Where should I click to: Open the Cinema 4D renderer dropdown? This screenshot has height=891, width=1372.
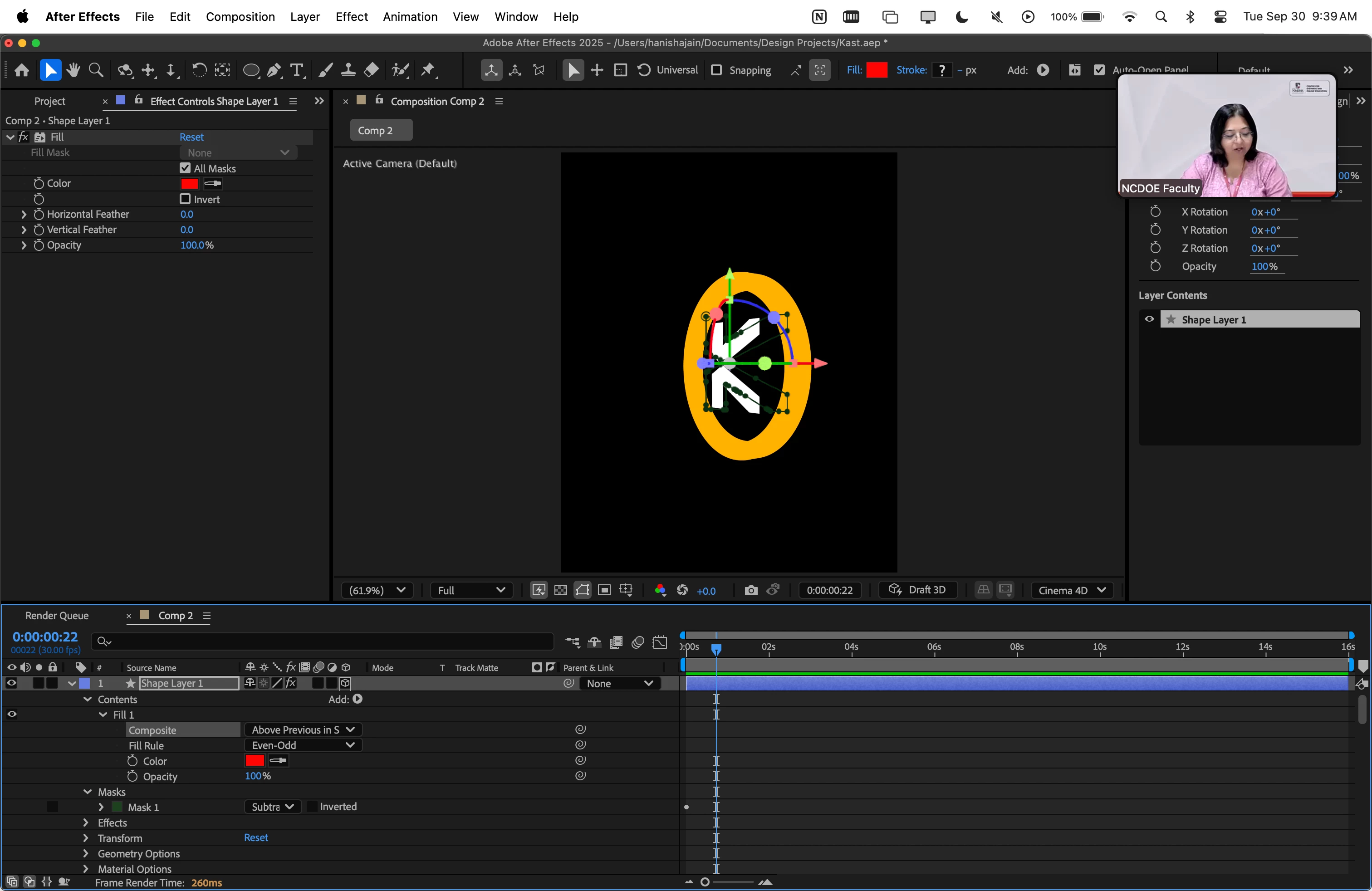tap(1072, 590)
